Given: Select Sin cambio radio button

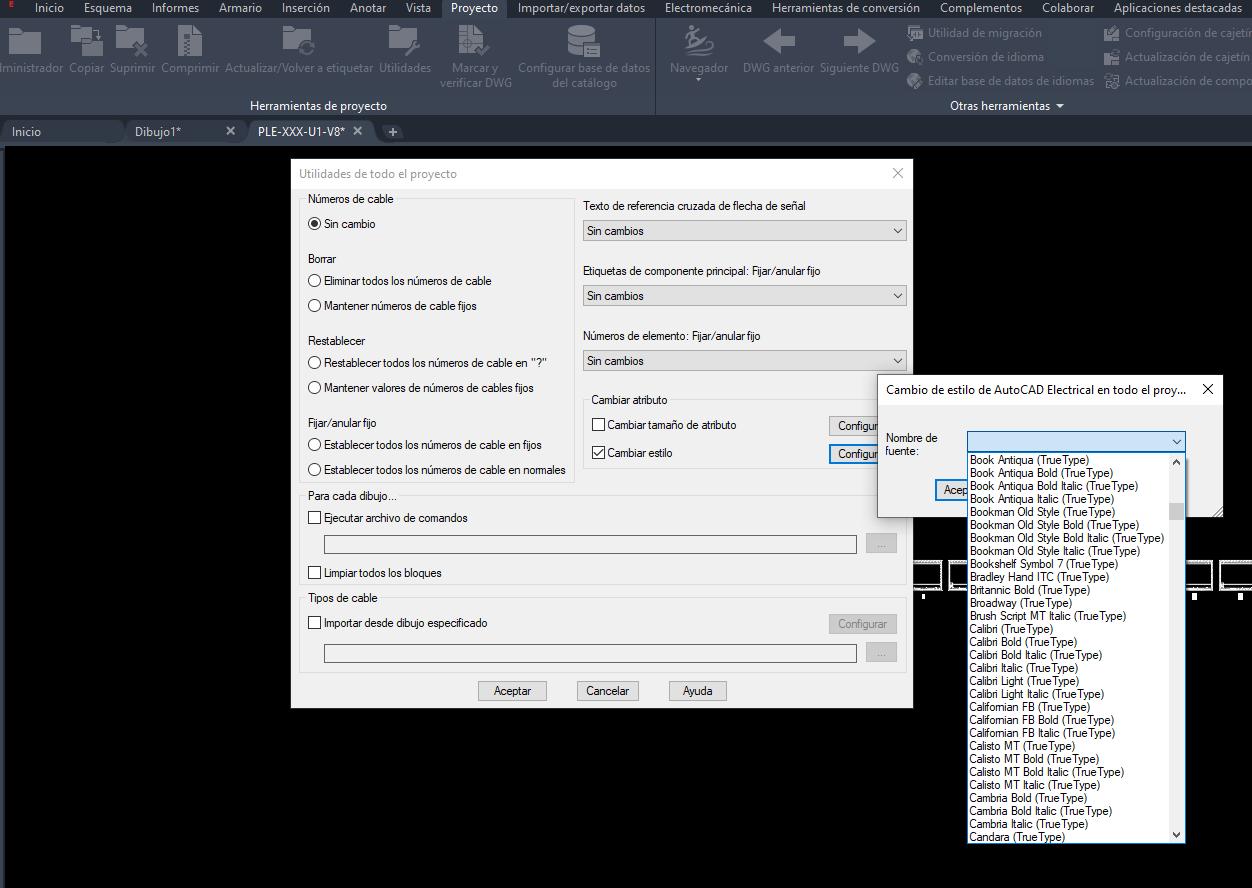Looking at the screenshot, I should tap(315, 224).
